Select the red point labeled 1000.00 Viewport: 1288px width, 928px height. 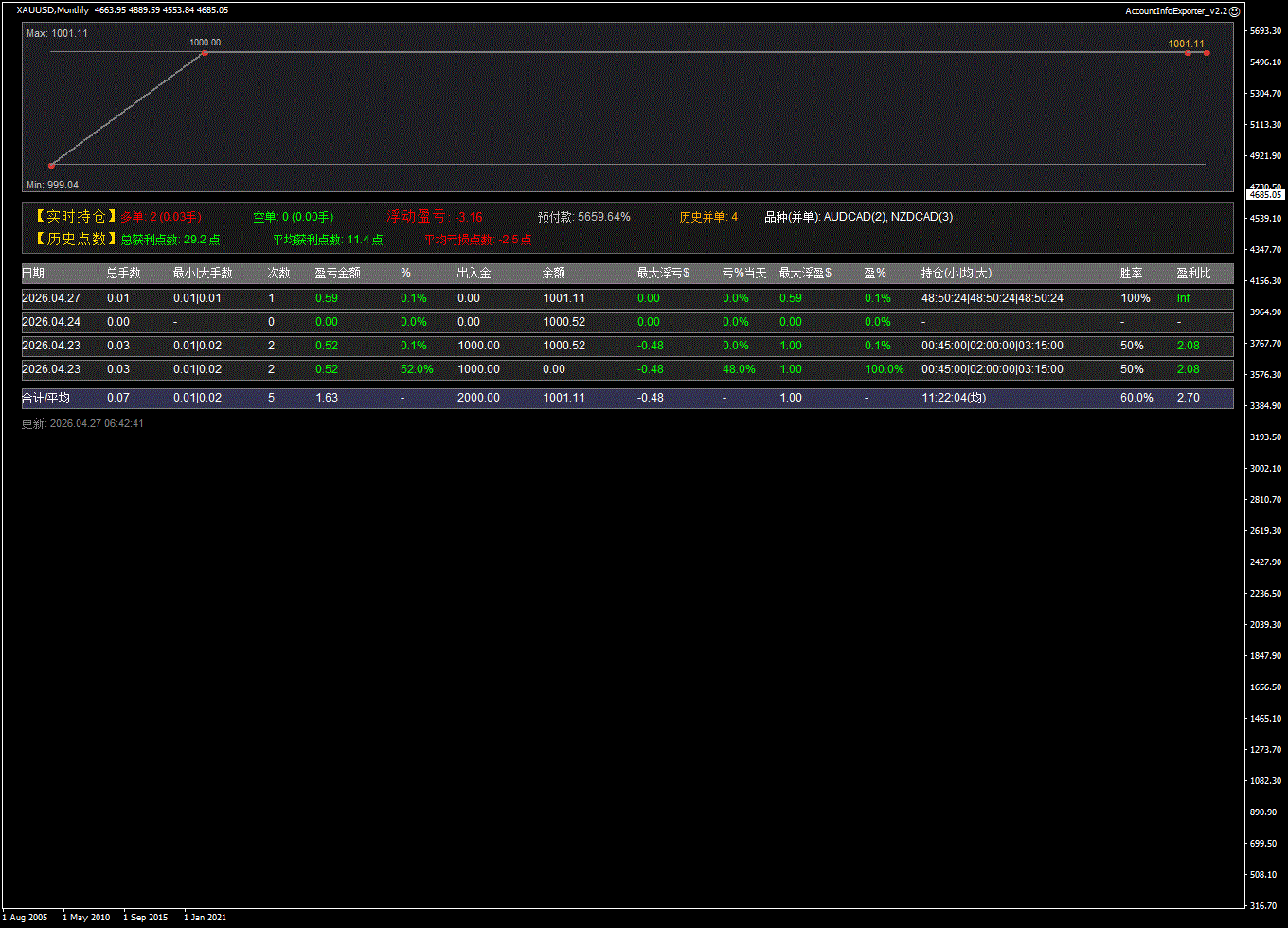205,53
